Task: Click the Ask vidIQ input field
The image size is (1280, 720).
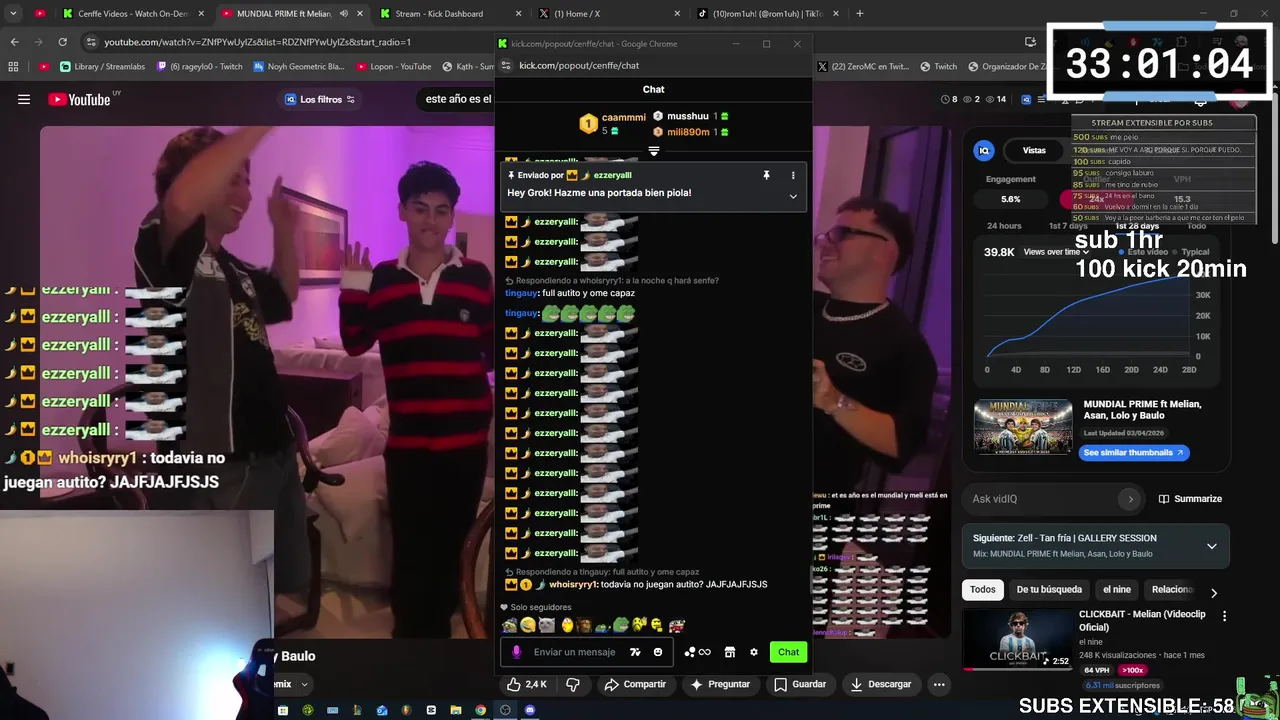Action: pos(1040,499)
